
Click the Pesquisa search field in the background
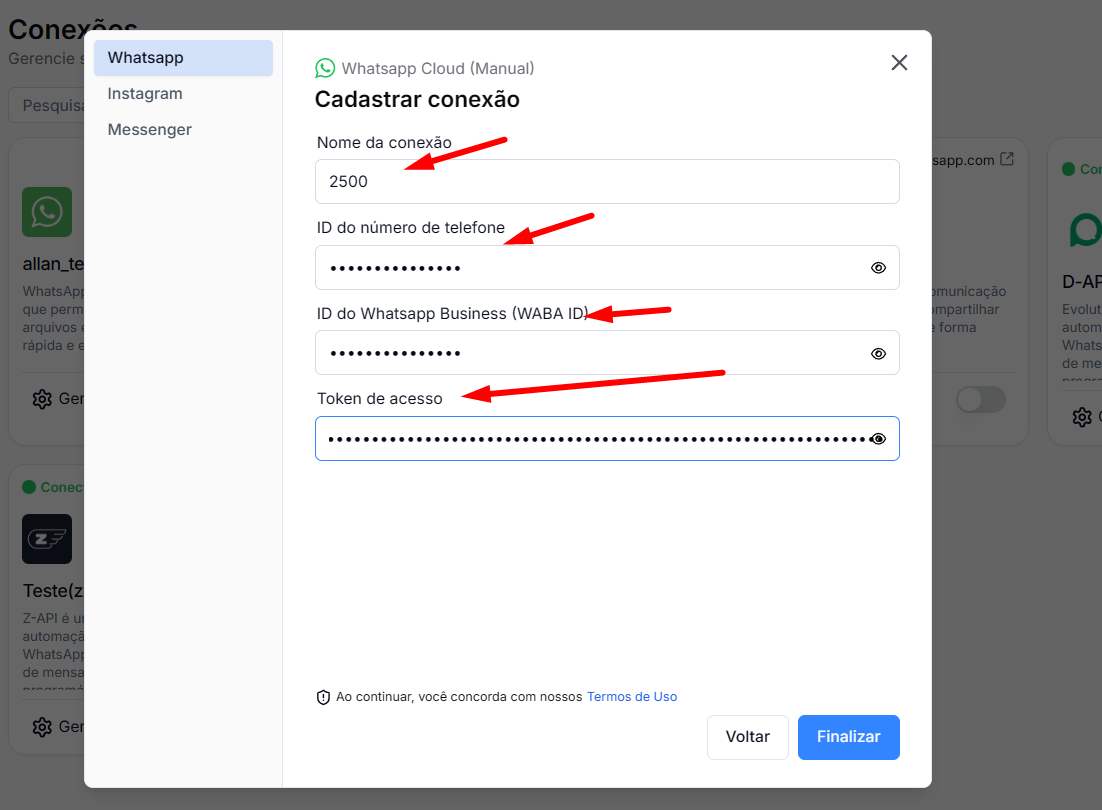(x=46, y=105)
